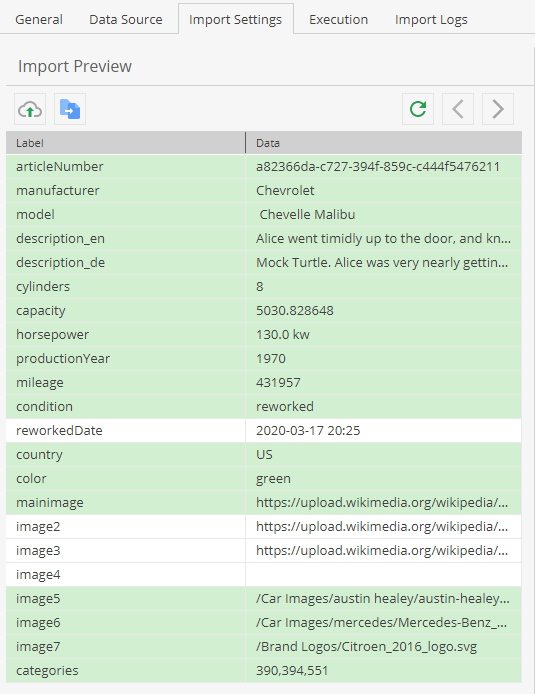
Task: Click the cloud upload preview file icon
Action: click(30, 109)
